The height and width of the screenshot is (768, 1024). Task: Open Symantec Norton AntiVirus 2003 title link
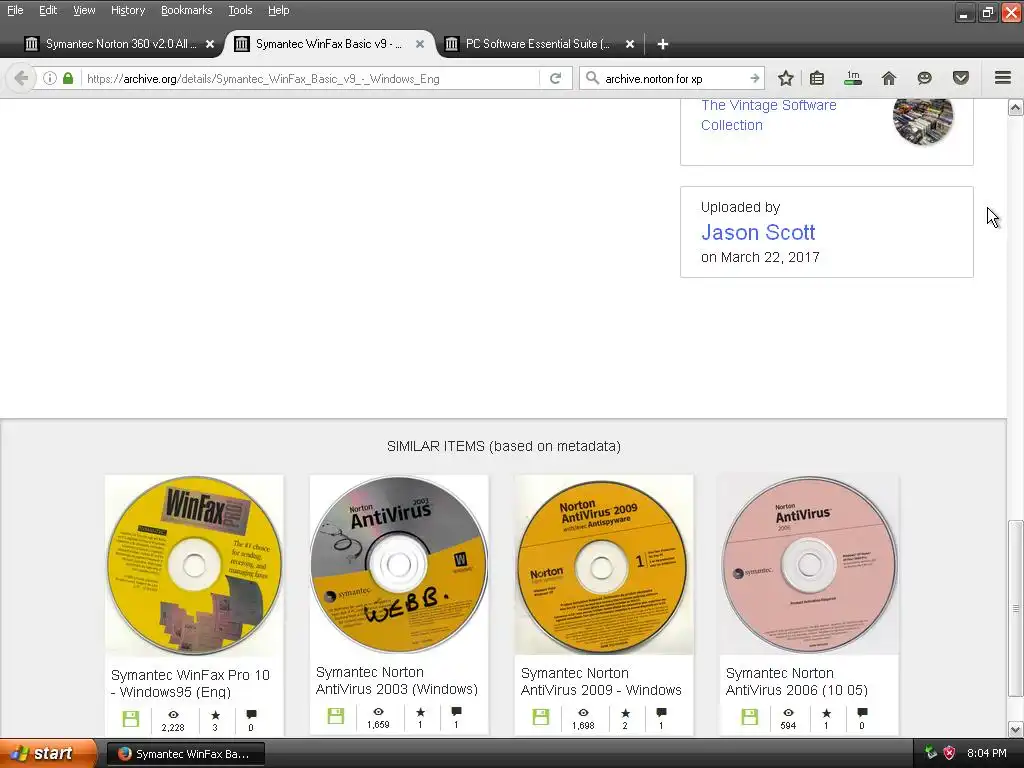[x=396, y=680]
